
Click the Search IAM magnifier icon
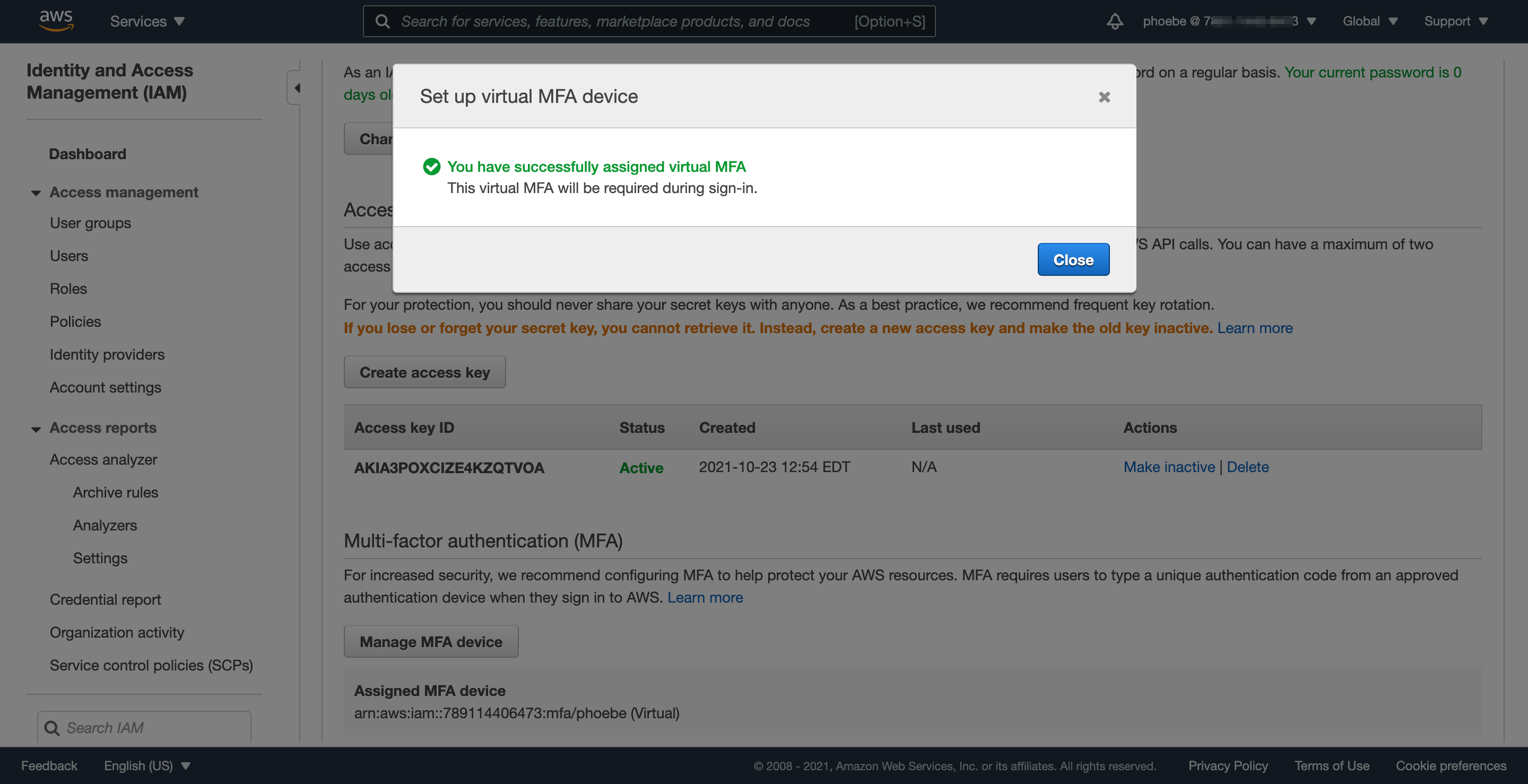52,728
